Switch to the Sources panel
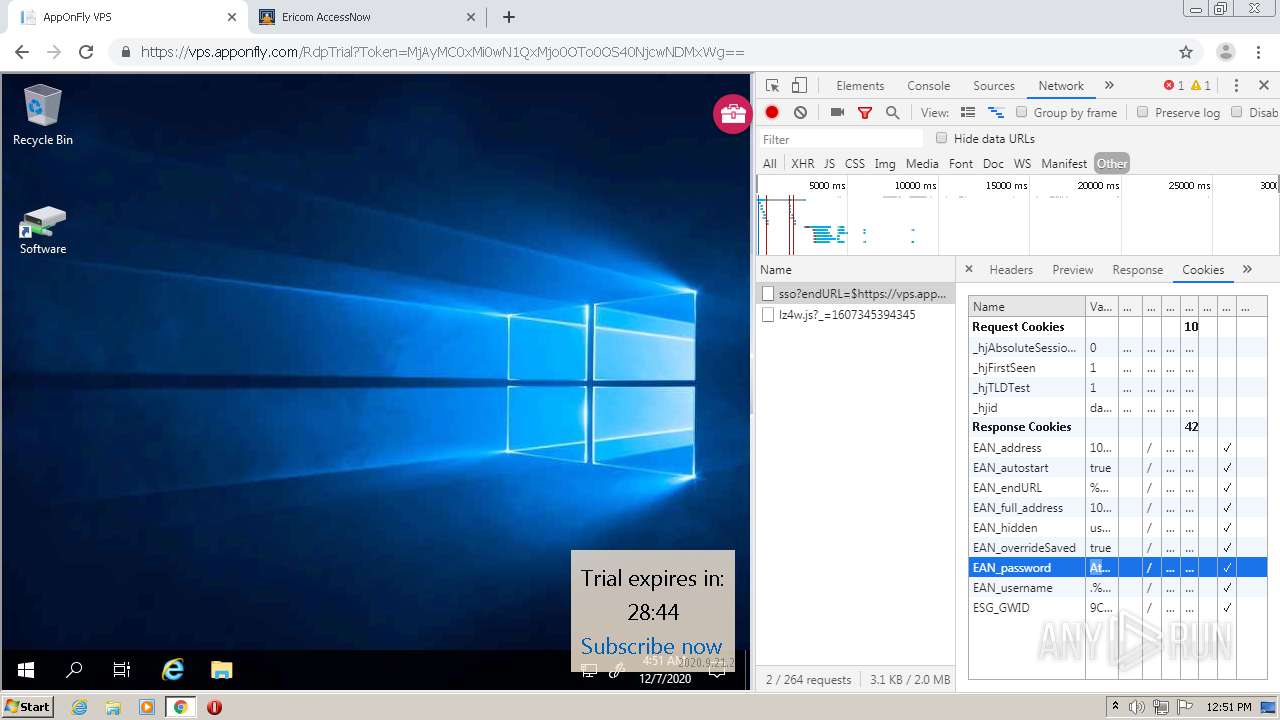1280x720 pixels. coord(994,86)
